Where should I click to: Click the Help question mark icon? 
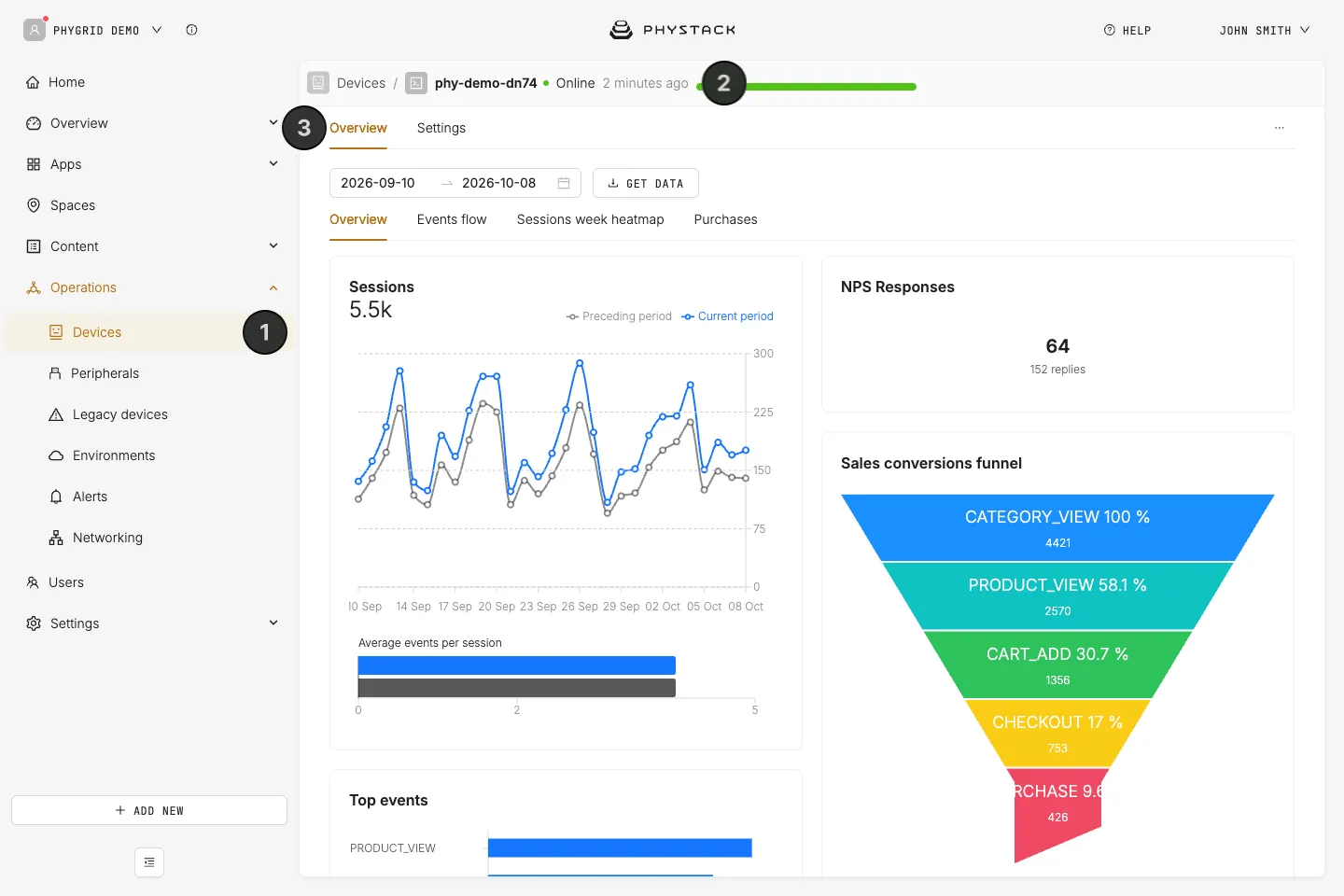click(x=1110, y=30)
